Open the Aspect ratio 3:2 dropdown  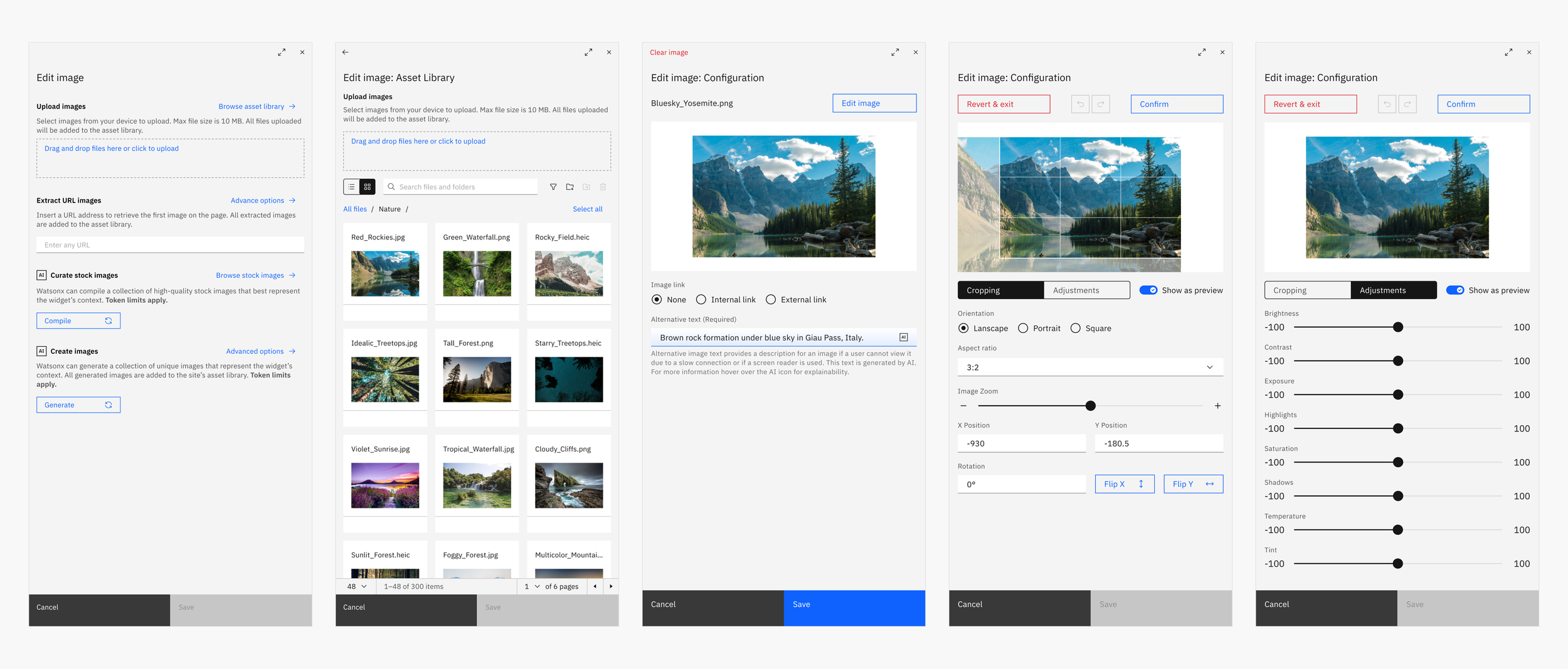pyautogui.click(x=1090, y=367)
